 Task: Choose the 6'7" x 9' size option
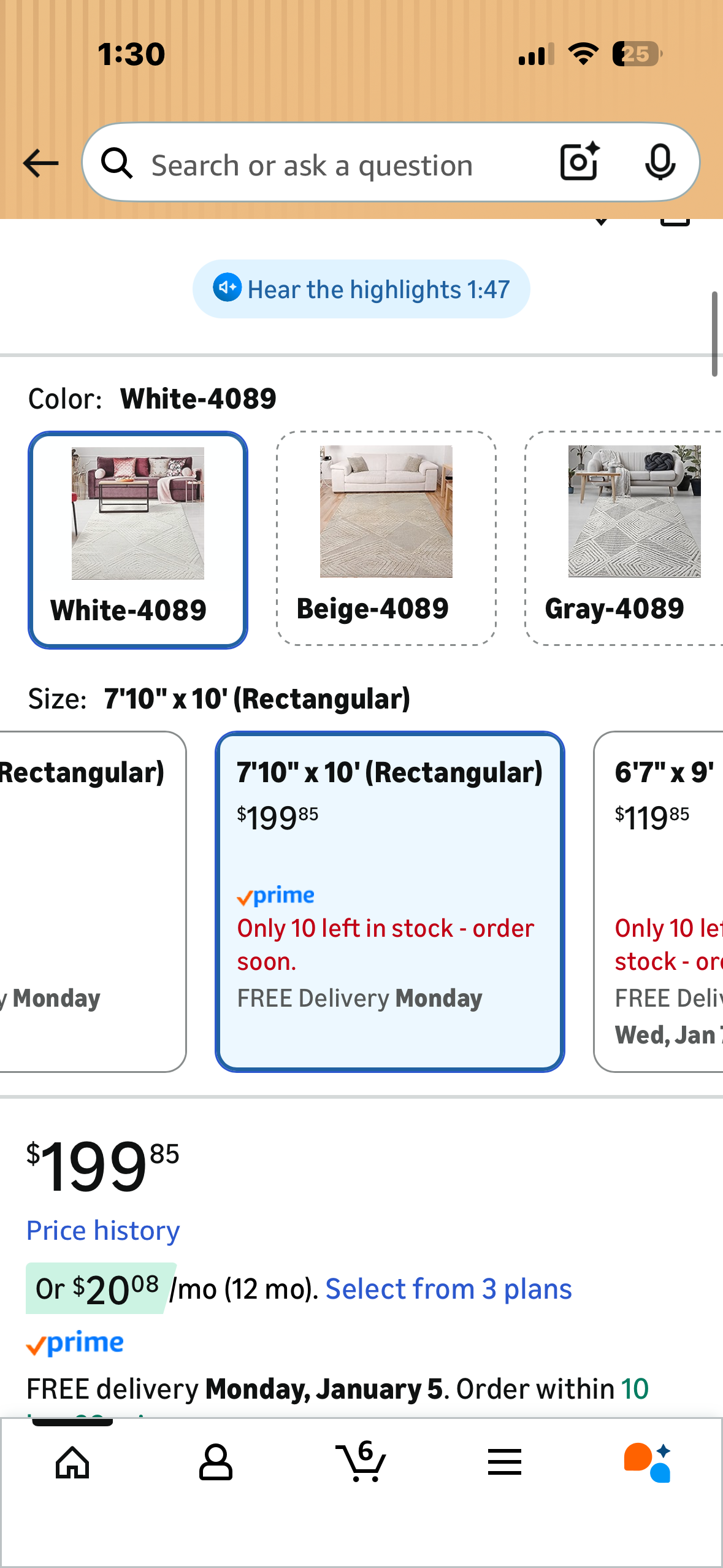pos(659,901)
